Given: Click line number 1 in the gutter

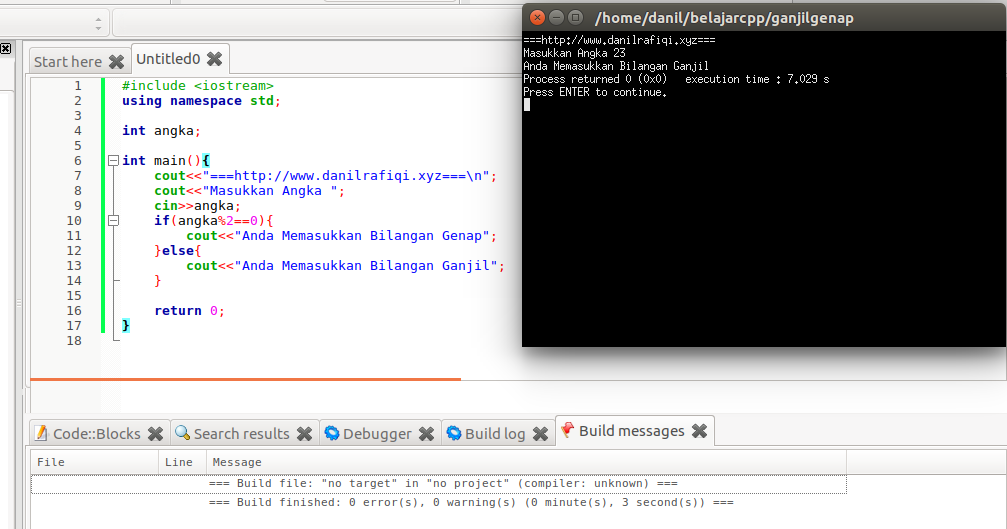Looking at the screenshot, I should [78, 85].
